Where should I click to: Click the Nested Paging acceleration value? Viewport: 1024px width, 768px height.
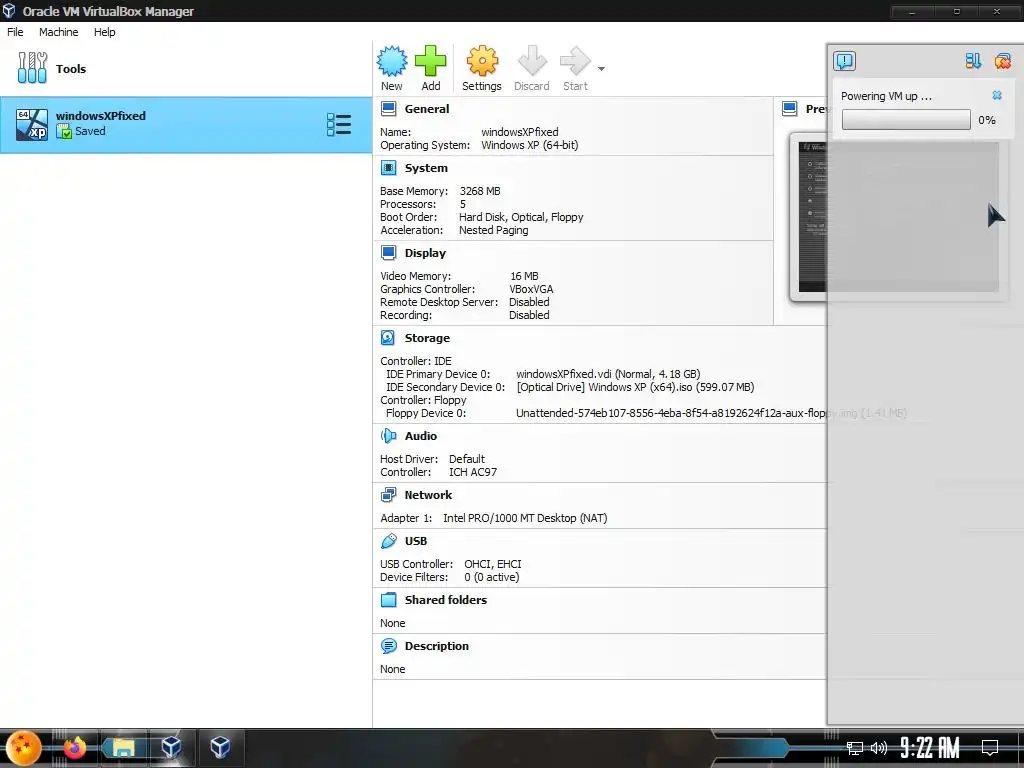(494, 230)
